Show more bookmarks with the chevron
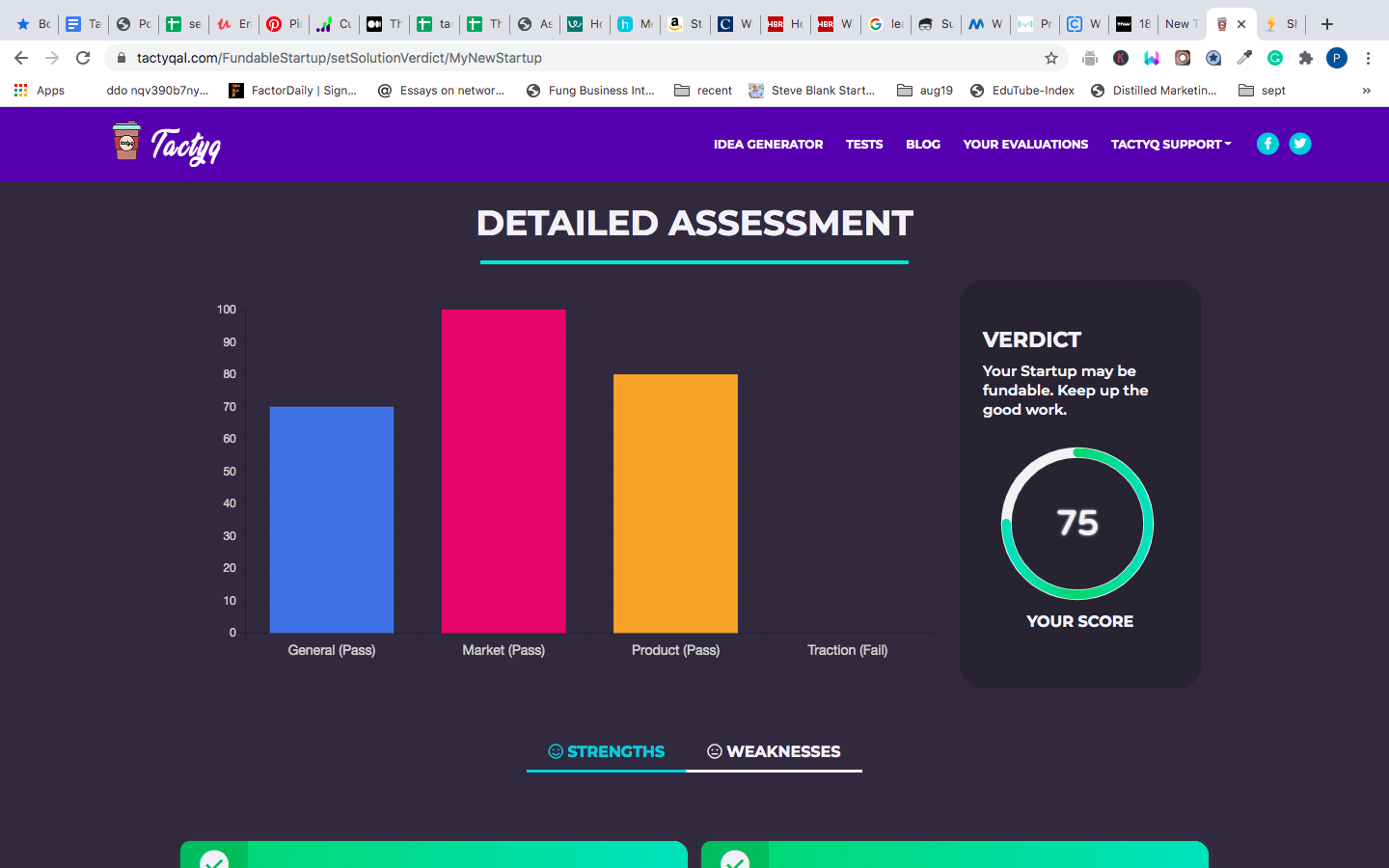The width and height of the screenshot is (1389, 868). pos(1366,91)
